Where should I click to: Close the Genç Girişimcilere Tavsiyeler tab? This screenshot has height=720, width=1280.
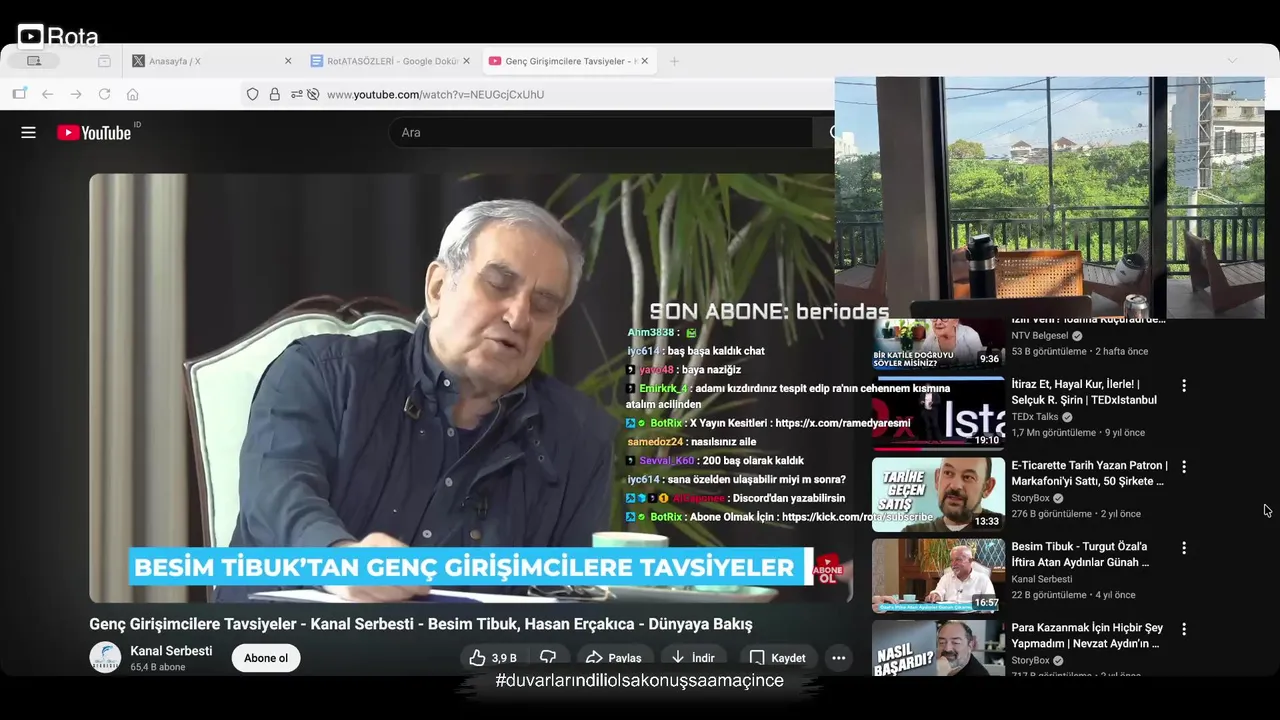(645, 61)
